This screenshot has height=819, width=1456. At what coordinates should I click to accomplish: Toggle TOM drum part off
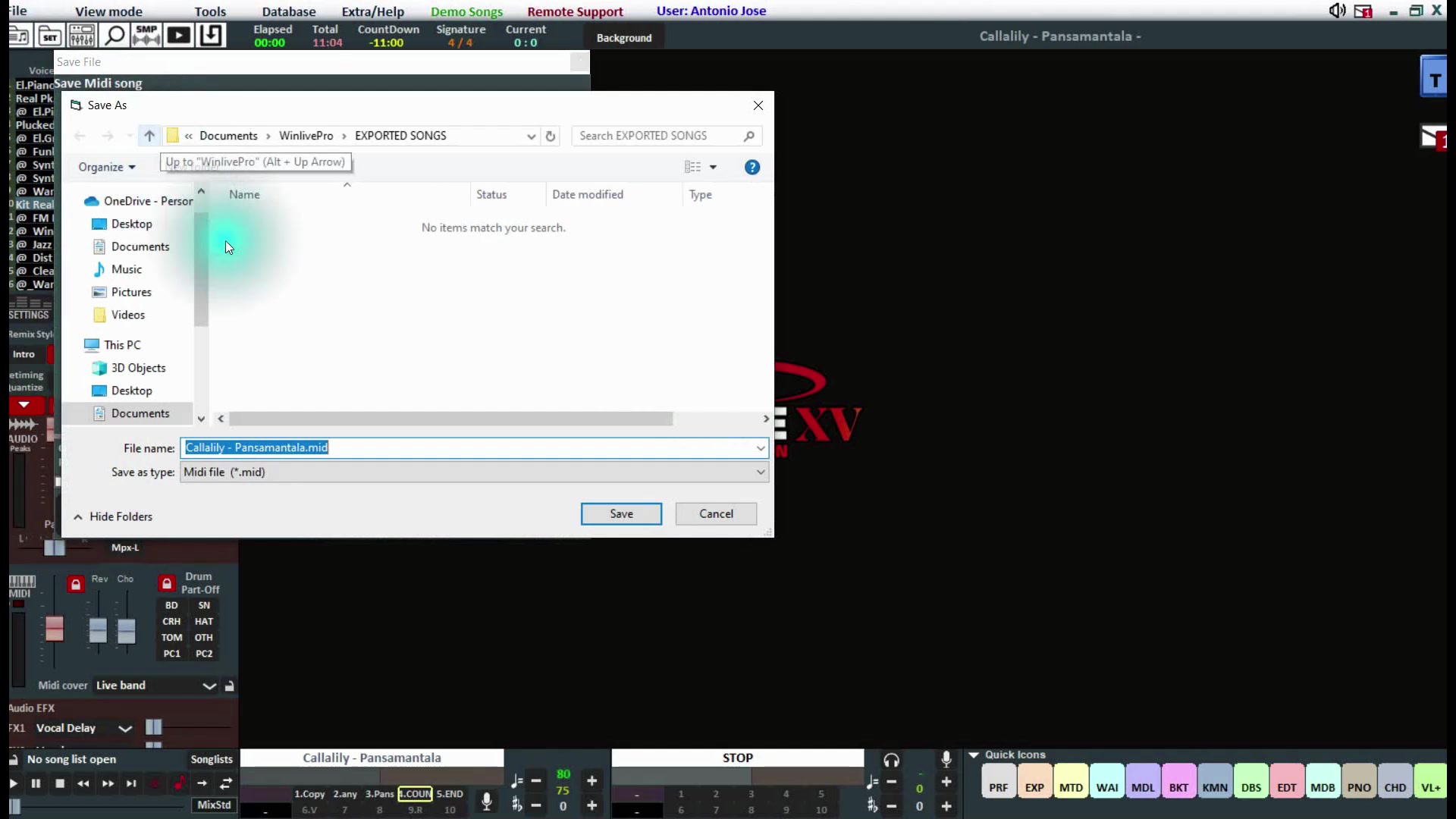(x=171, y=638)
